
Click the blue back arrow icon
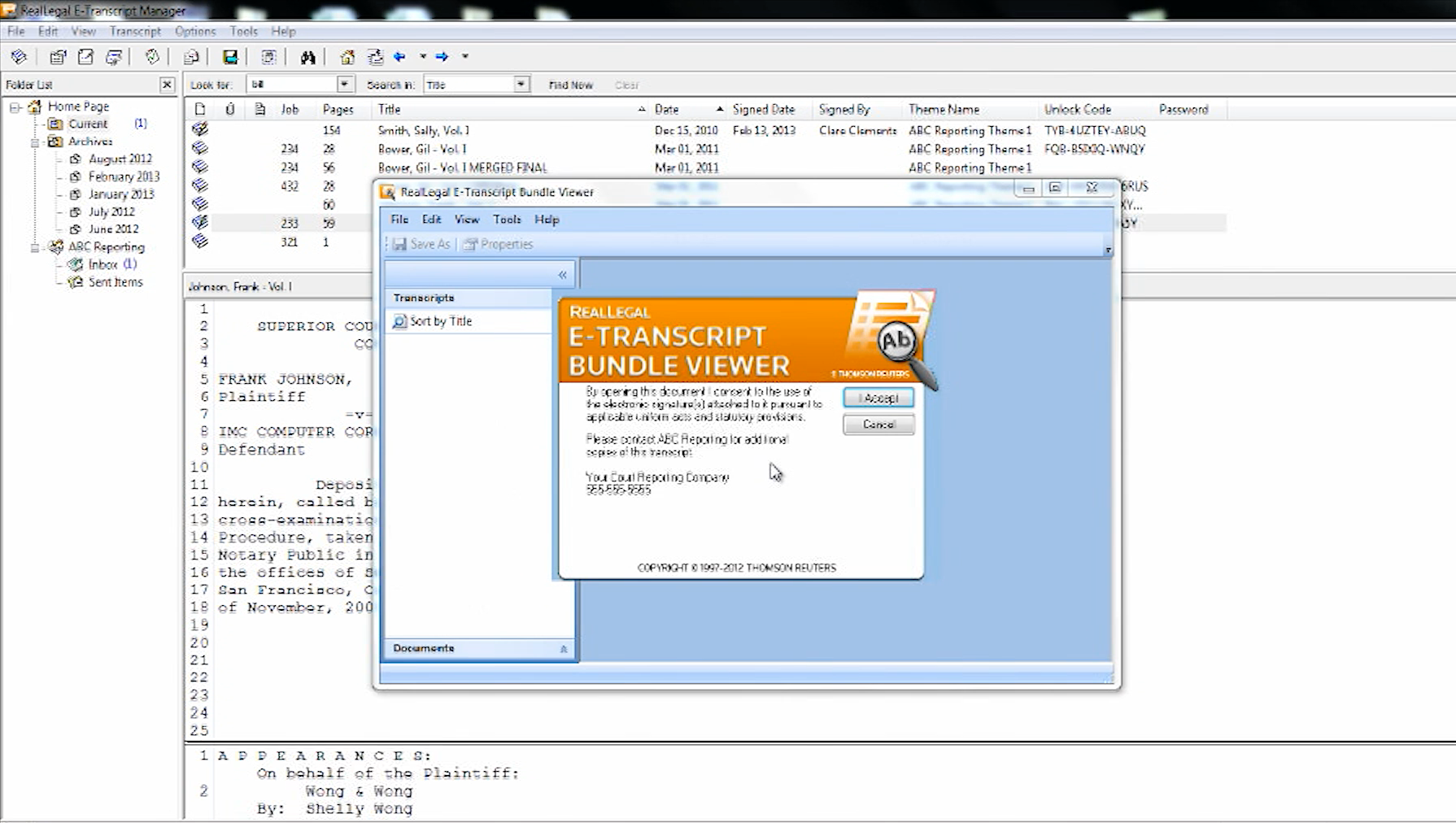tap(399, 57)
